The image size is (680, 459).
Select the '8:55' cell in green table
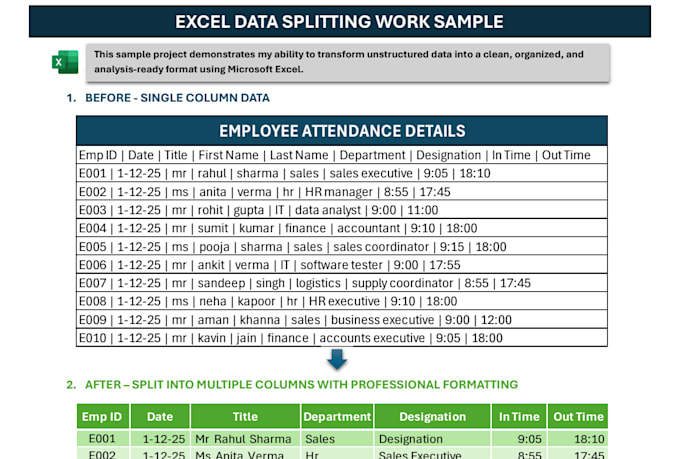(x=519, y=454)
